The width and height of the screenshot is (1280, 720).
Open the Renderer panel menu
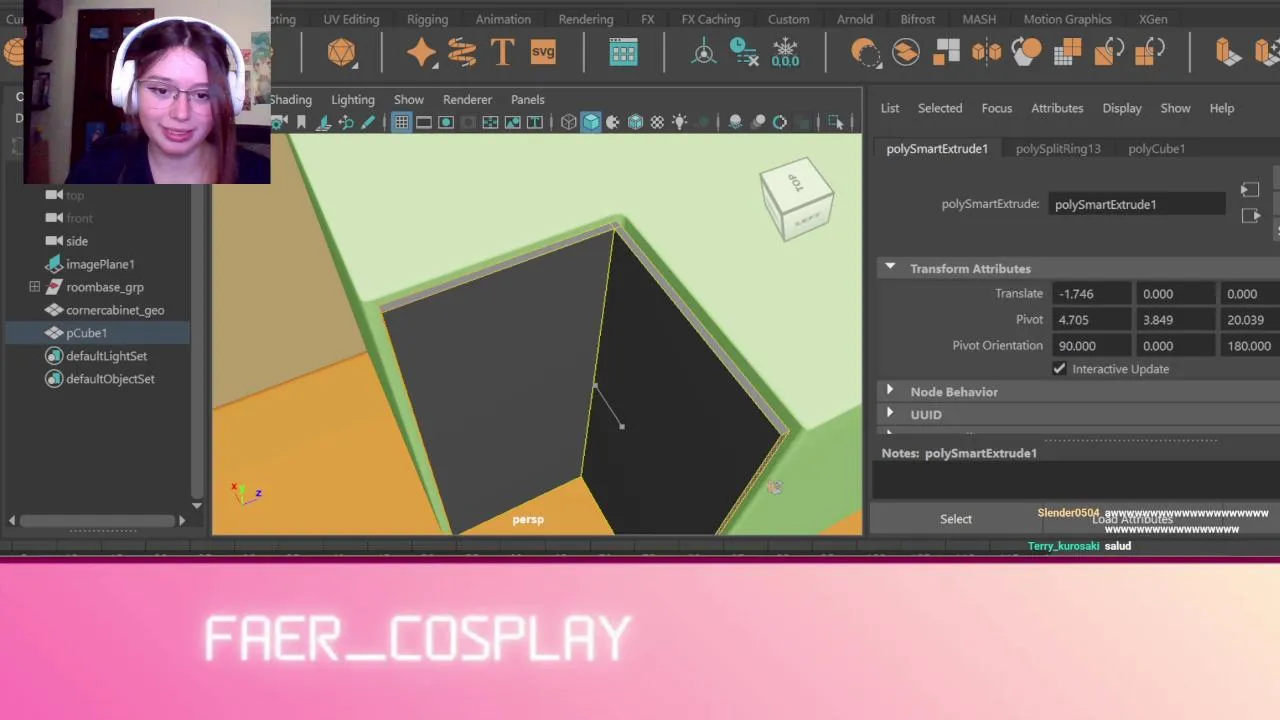[x=467, y=99]
